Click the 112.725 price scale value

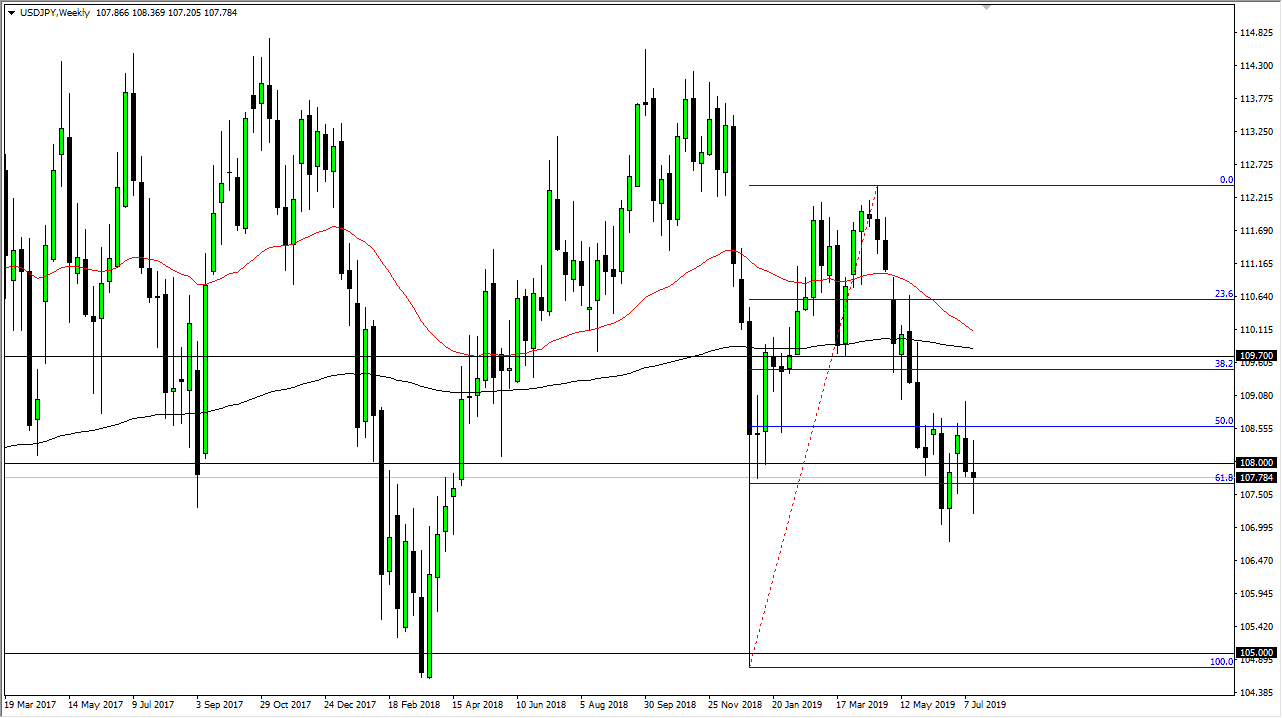[1258, 165]
